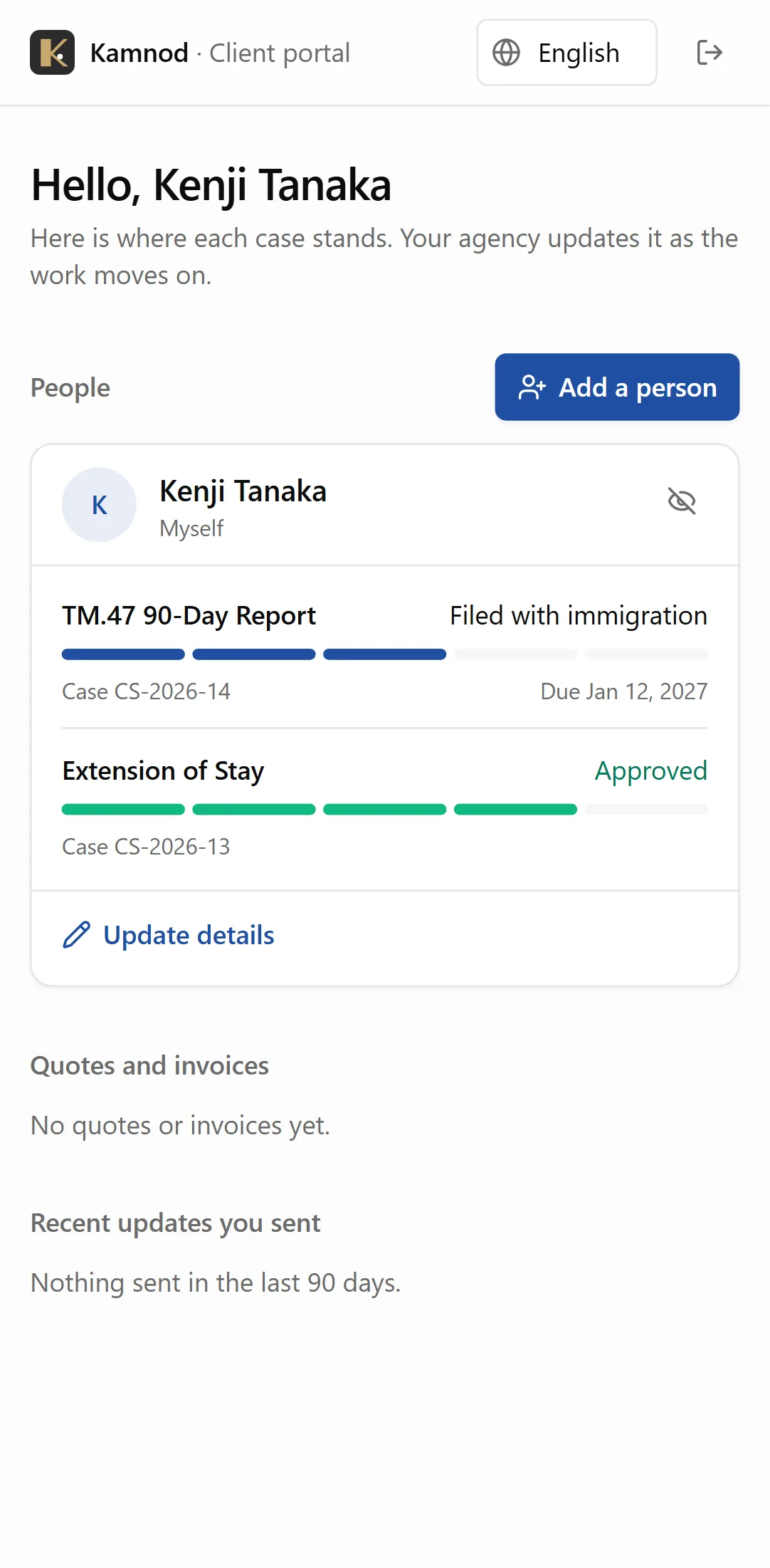Screen dimensions: 770x1568
Task: Click the add-person icon on the blue button
Action: click(x=532, y=387)
